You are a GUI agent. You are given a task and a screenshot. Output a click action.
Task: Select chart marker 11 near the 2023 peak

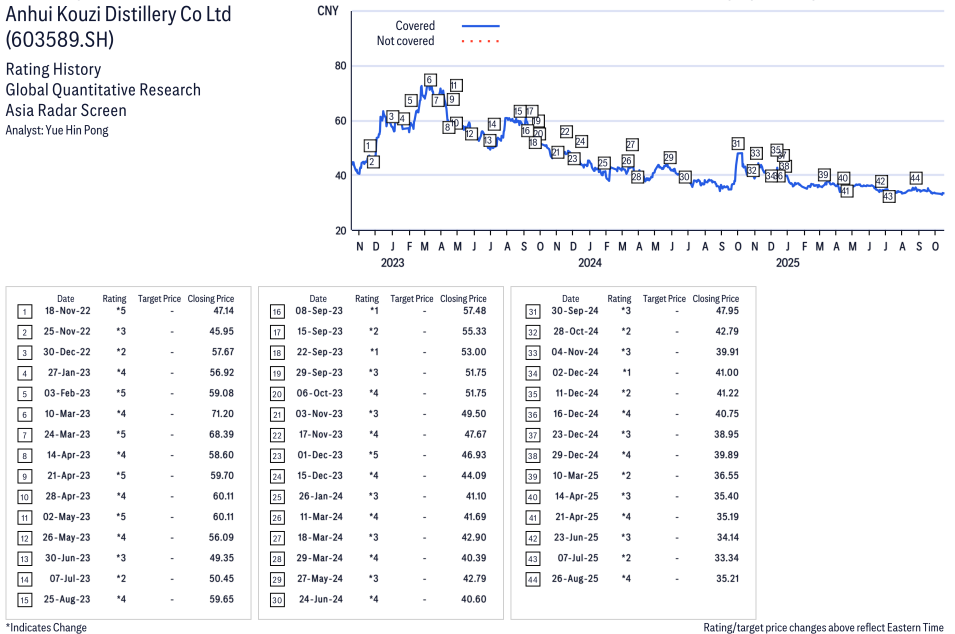pyautogui.click(x=456, y=85)
